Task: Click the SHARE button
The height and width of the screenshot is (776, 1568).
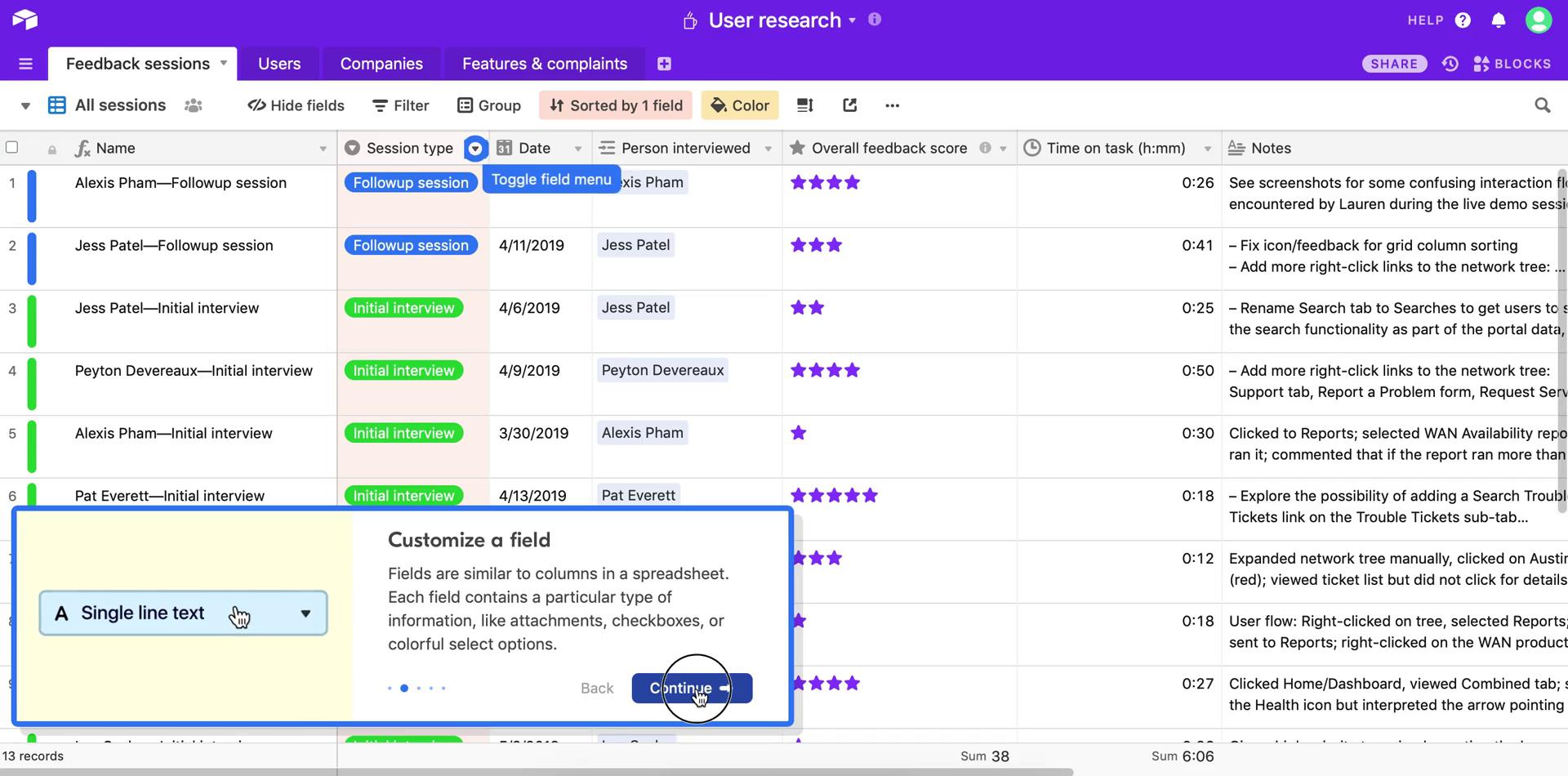Action: [1394, 63]
